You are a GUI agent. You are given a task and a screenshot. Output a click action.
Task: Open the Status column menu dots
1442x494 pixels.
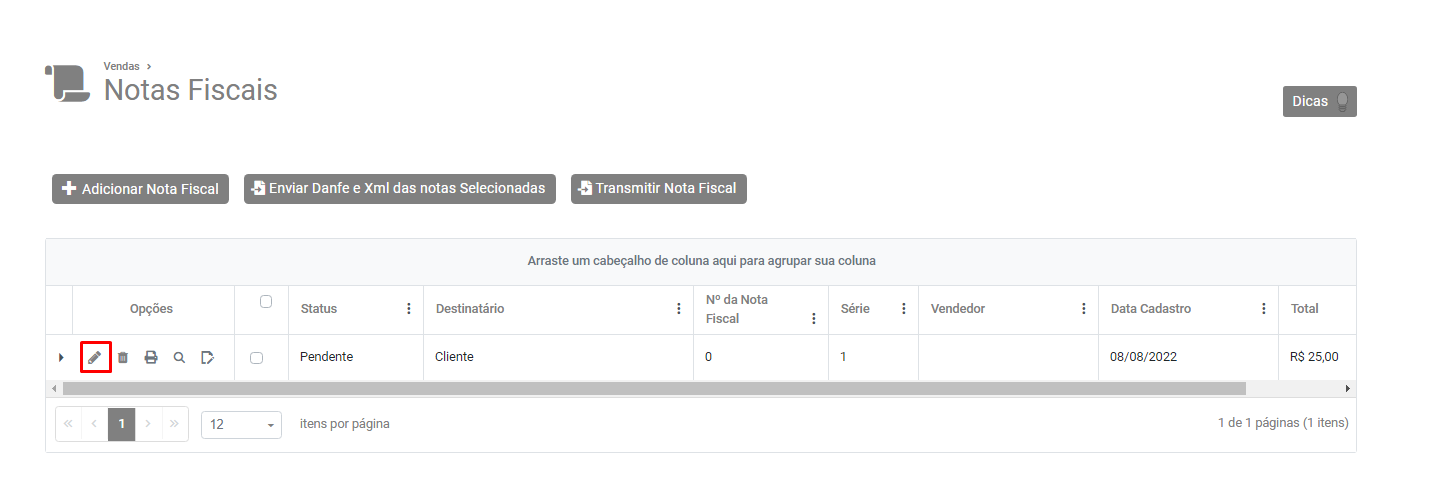(x=408, y=309)
